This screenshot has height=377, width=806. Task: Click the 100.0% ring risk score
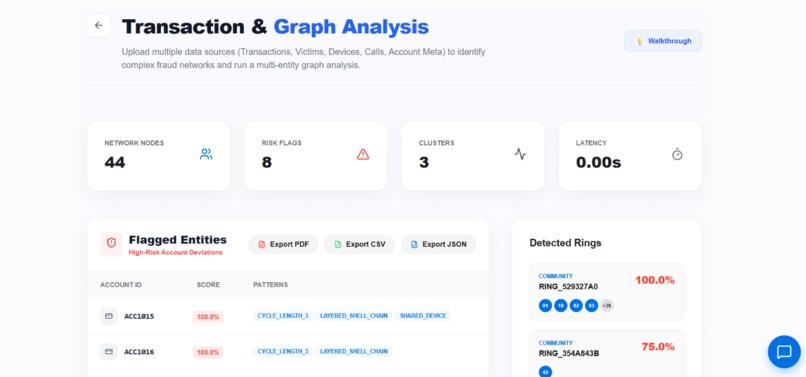[x=654, y=280]
